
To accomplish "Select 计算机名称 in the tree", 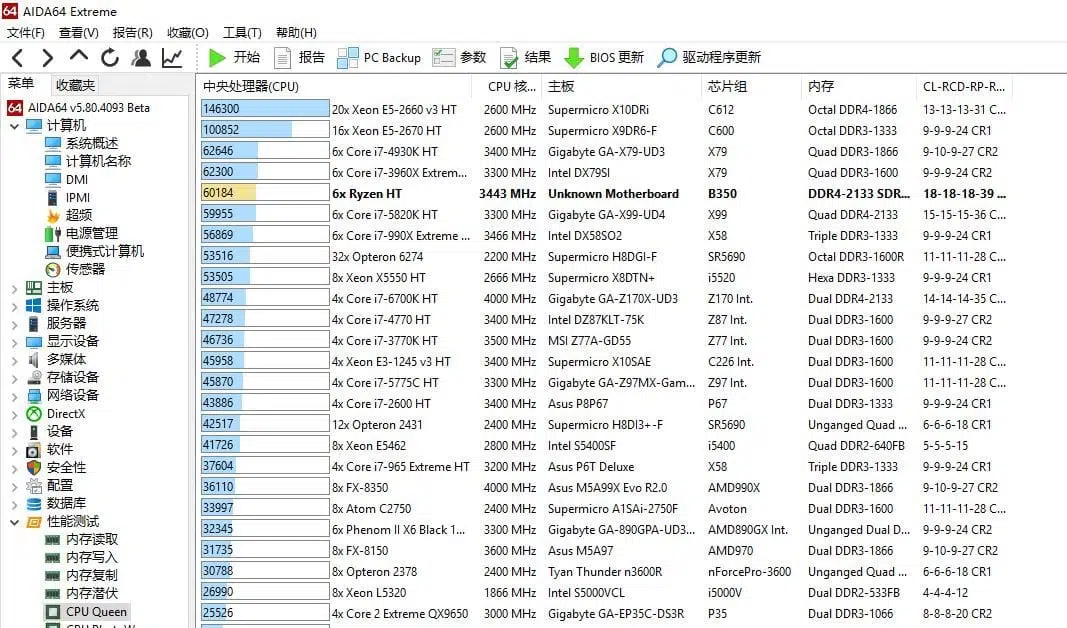I will (88, 161).
